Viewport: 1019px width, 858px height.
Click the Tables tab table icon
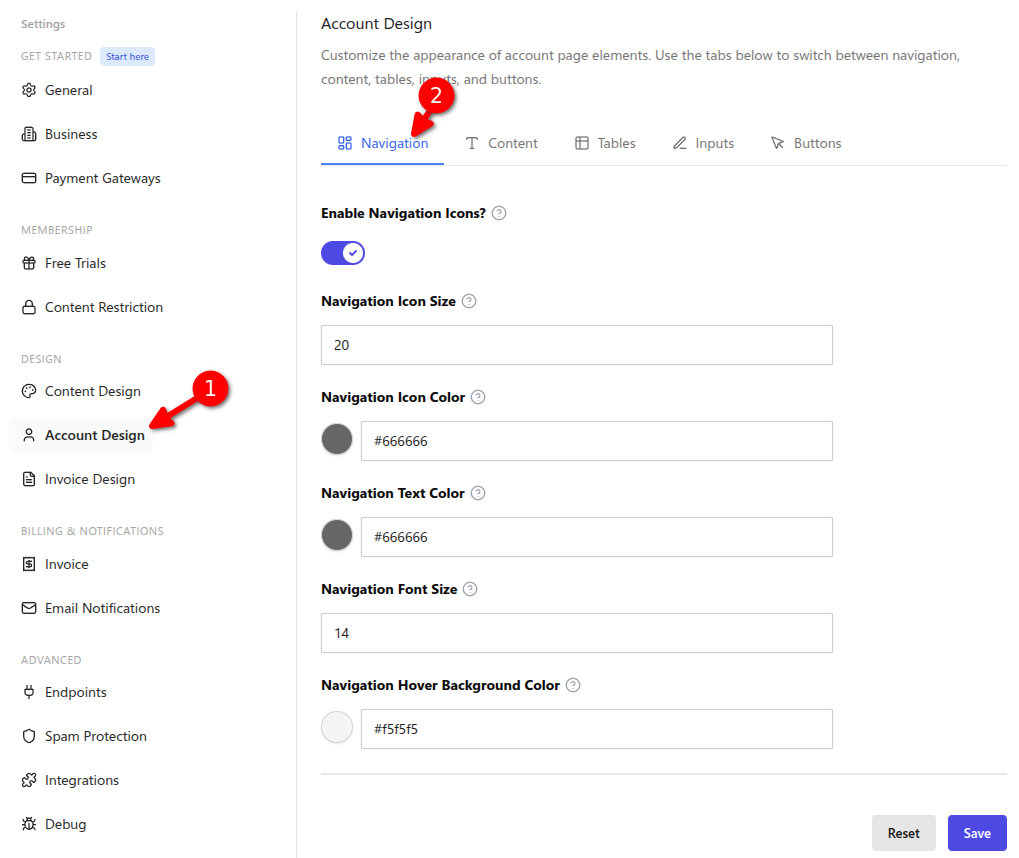click(582, 143)
